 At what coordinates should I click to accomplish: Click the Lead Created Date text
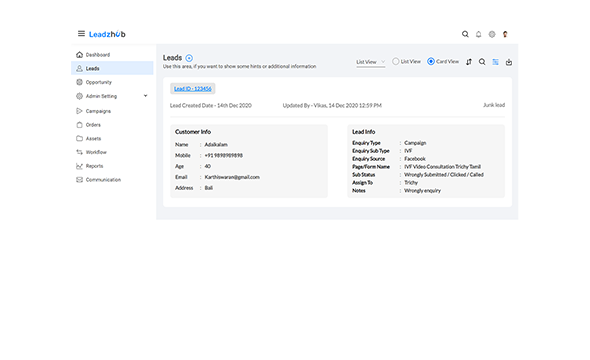[x=210, y=105]
